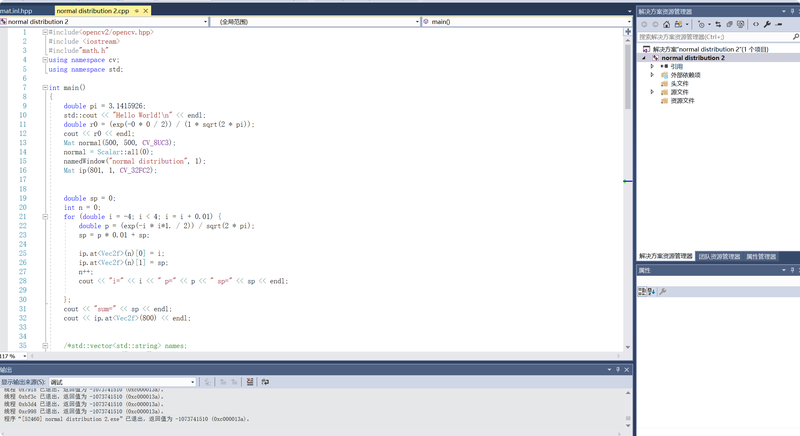Show all files icon in Solution Explorer
This screenshot has width=800, height=436.
pos(741,24)
